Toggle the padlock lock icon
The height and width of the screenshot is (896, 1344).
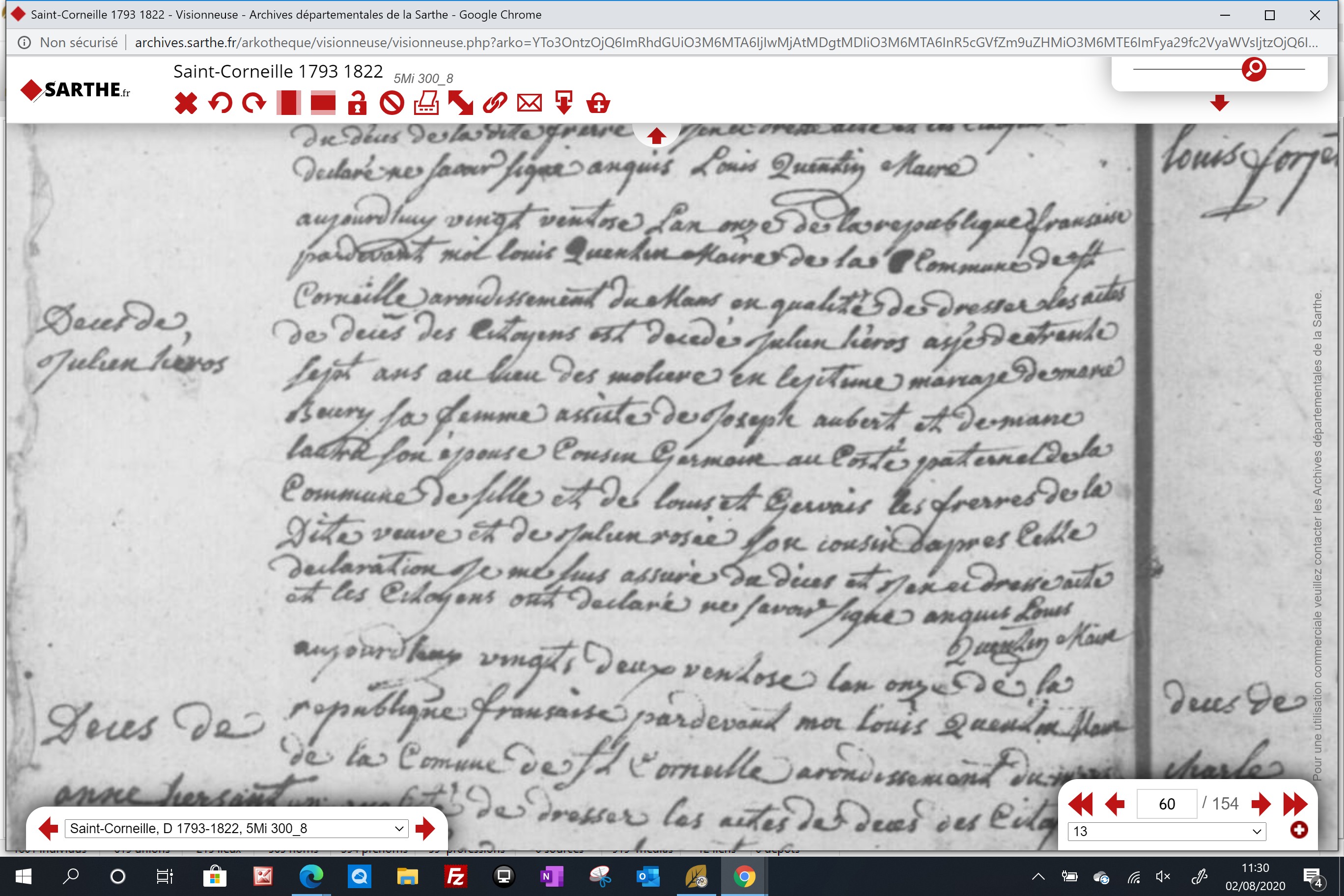point(357,104)
